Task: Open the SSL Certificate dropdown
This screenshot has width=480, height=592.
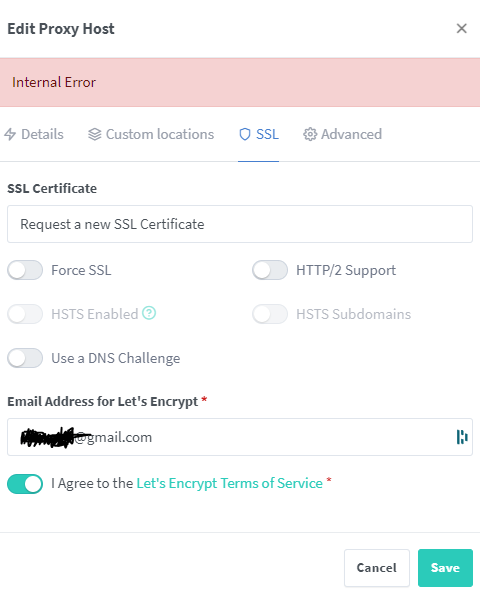Action: 240,224
